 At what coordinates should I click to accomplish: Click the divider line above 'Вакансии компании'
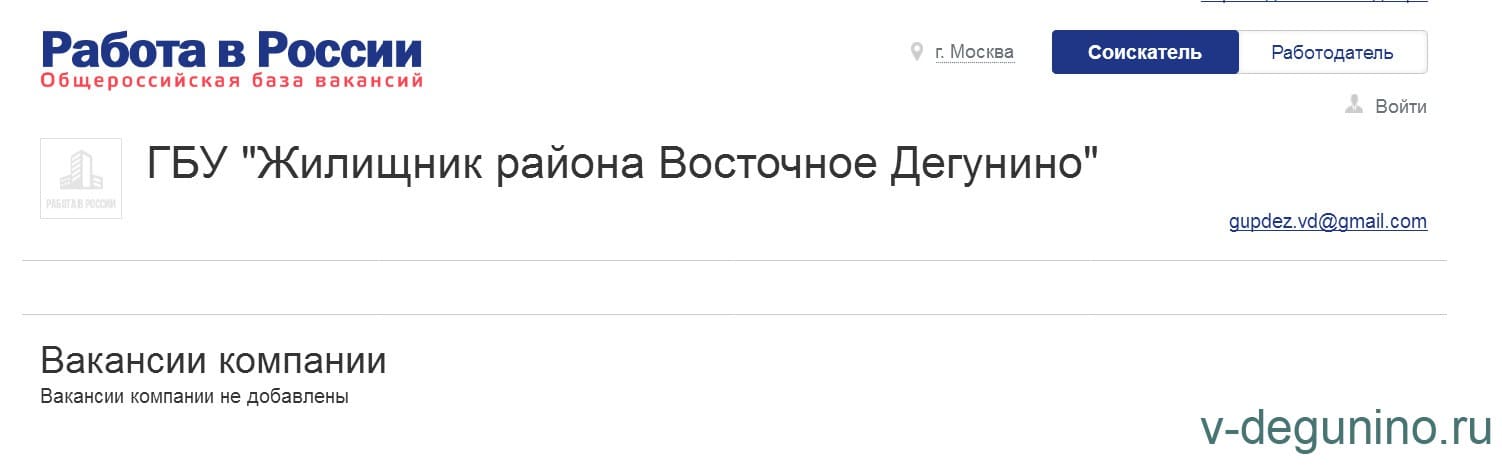[x=734, y=314]
